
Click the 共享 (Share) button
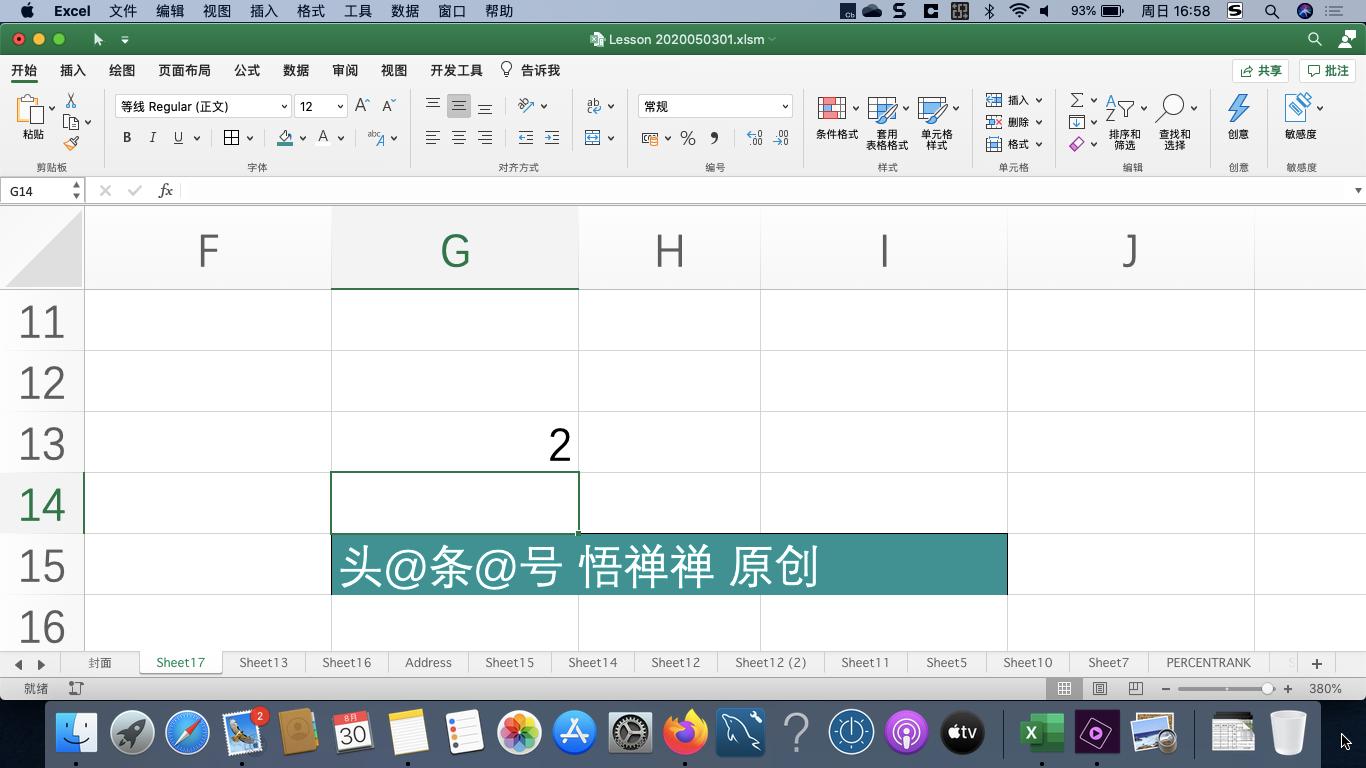[1260, 70]
